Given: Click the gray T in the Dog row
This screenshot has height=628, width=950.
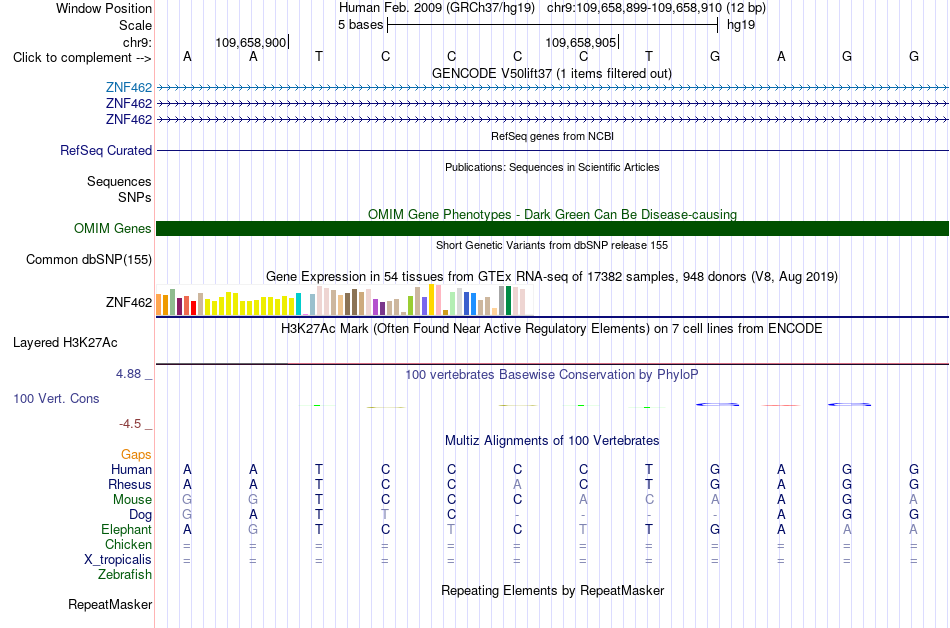Looking at the screenshot, I should coord(385,515).
